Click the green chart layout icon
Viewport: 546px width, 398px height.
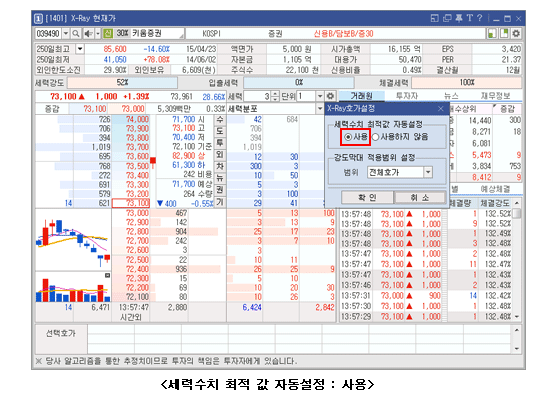[x=492, y=33]
